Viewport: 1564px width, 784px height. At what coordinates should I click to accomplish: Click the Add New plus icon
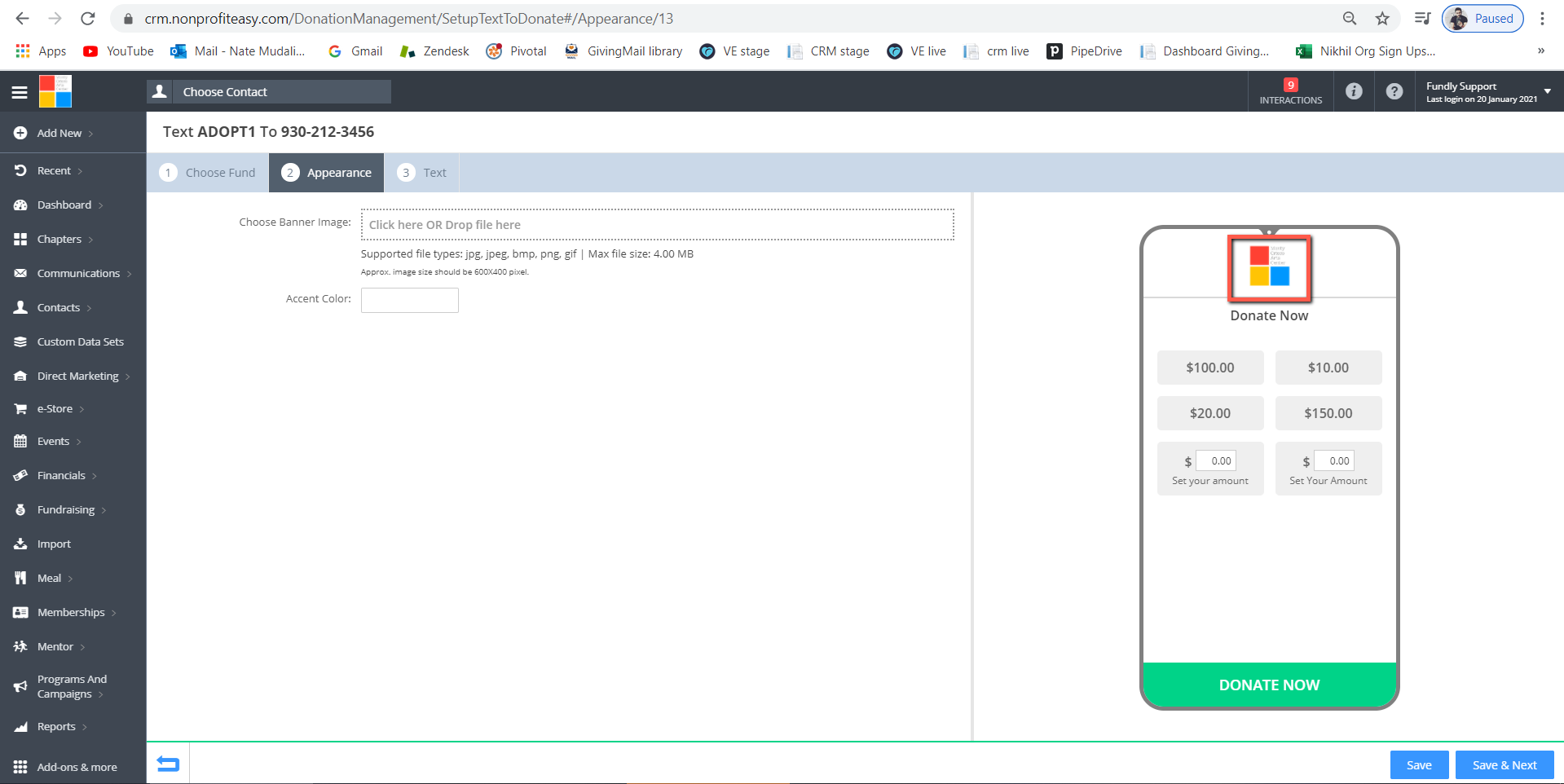tap(20, 133)
